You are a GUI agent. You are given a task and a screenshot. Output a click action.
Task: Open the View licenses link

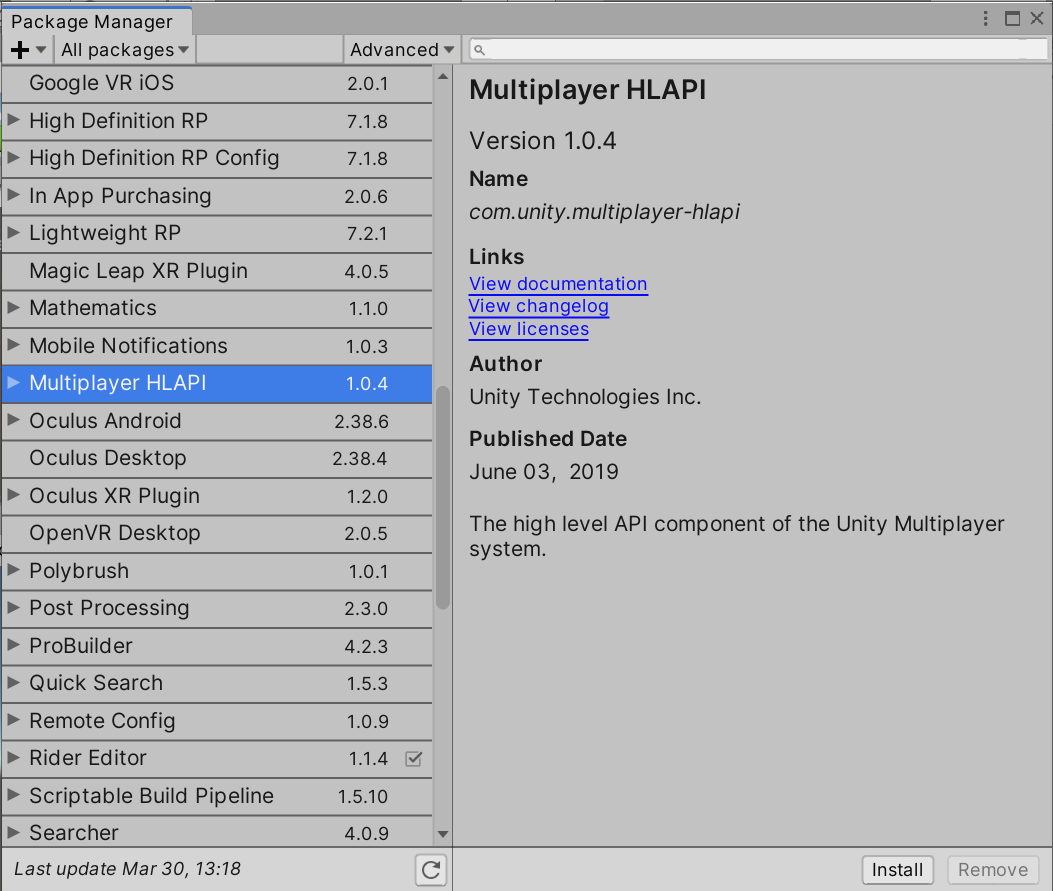pyautogui.click(x=529, y=329)
